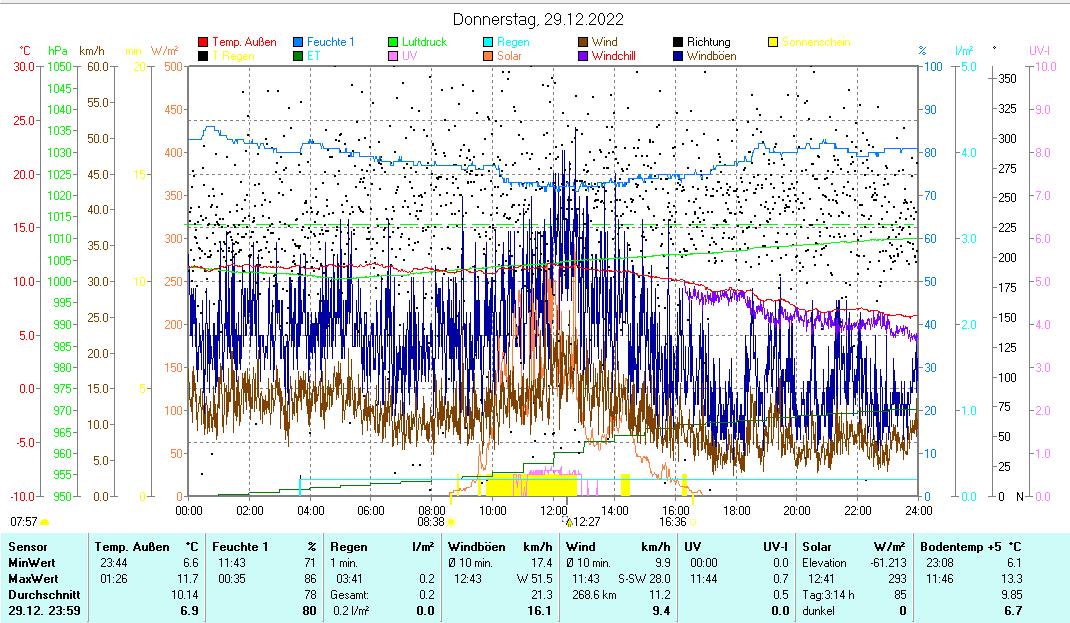The image size is (1070, 623).
Task: Select the Richtung legend label
Action: 708,42
